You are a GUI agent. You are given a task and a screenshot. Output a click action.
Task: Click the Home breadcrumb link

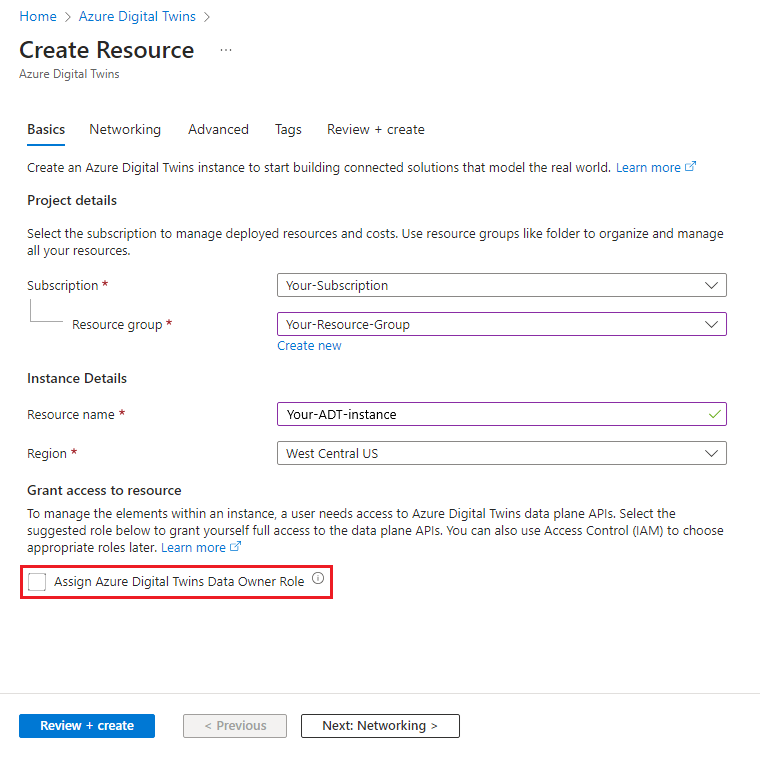[x=38, y=17]
